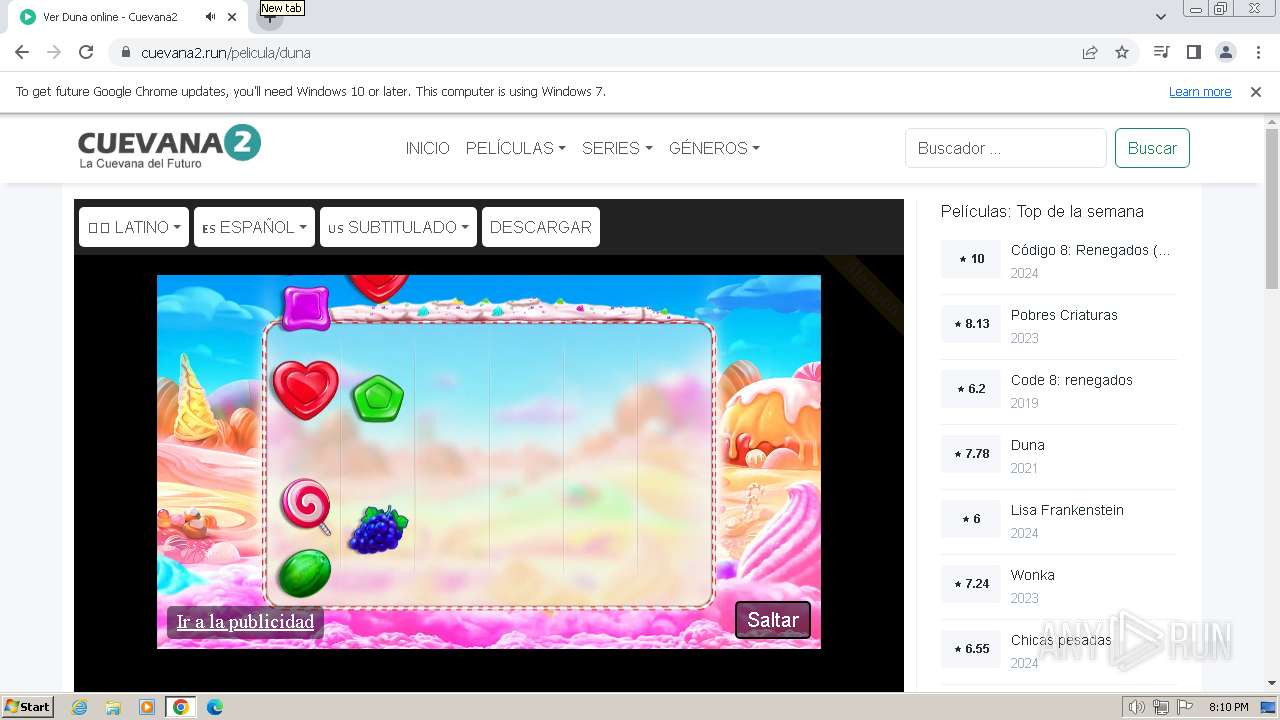
Task: Click the red heart candy in ad
Action: pos(305,390)
